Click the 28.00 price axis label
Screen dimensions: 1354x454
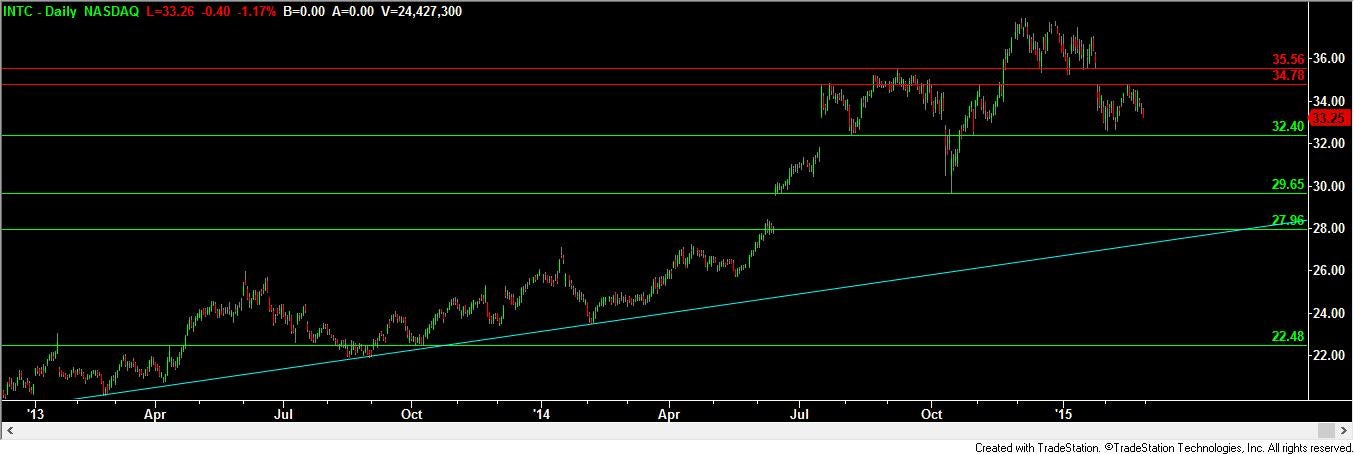click(x=1330, y=228)
